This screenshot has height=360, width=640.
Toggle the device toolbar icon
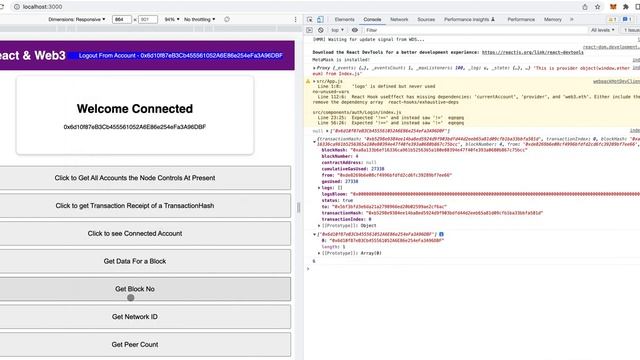[x=320, y=19]
